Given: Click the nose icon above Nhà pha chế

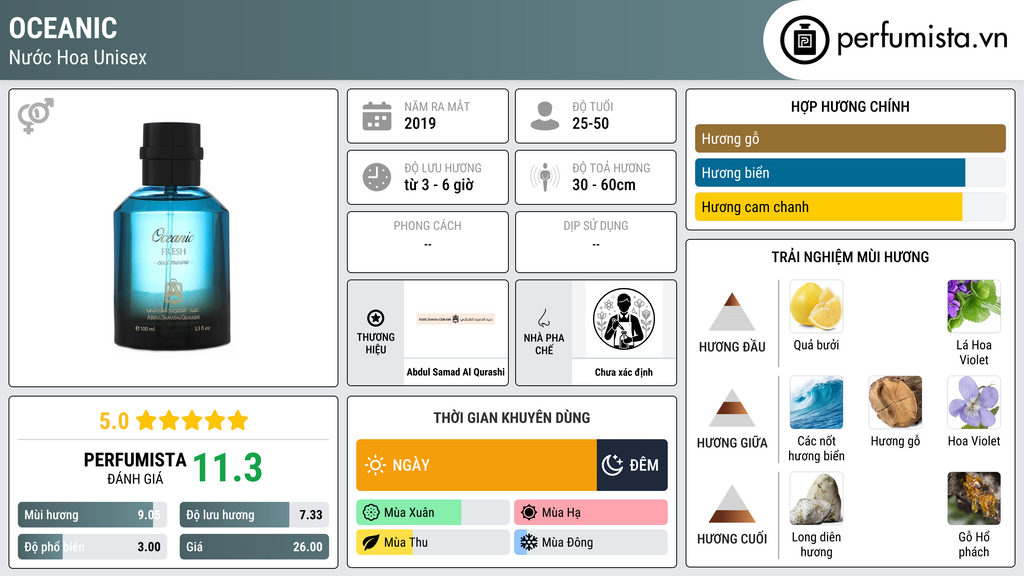Looking at the screenshot, I should tap(543, 318).
